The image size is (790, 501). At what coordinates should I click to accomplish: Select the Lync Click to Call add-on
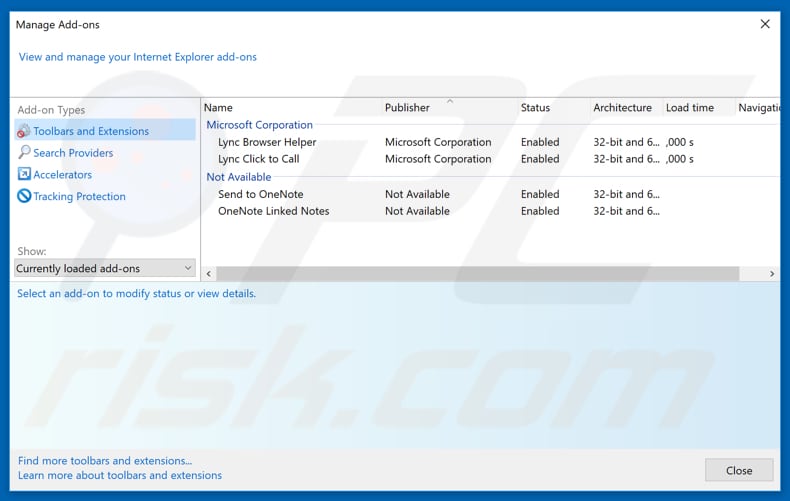tap(258, 159)
